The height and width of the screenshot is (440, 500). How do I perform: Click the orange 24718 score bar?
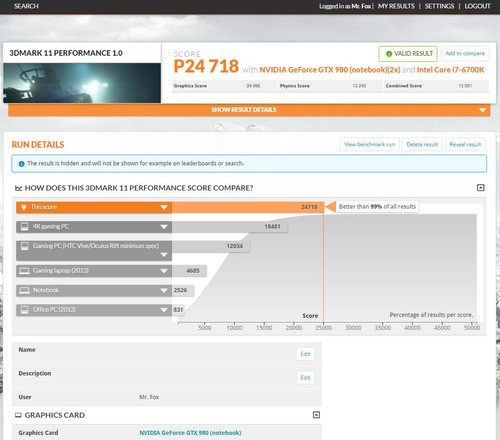coord(248,207)
